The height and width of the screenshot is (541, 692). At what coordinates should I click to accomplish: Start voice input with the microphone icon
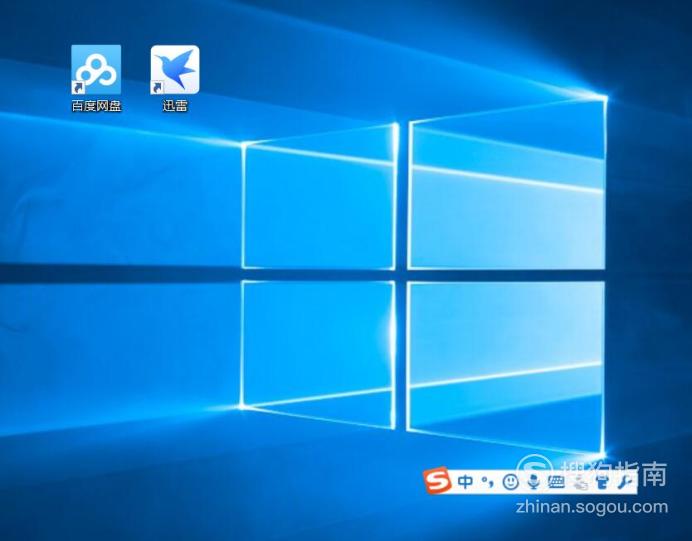[534, 481]
